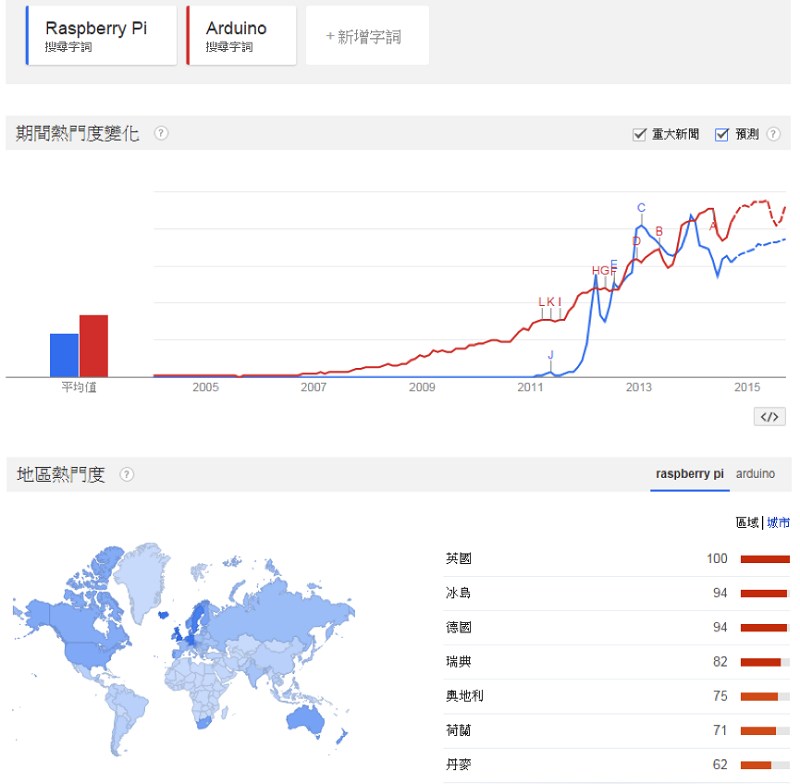Image resolution: width=800 pixels, height=784 pixels.
Task: Click the 城市 link
Action: [x=778, y=522]
